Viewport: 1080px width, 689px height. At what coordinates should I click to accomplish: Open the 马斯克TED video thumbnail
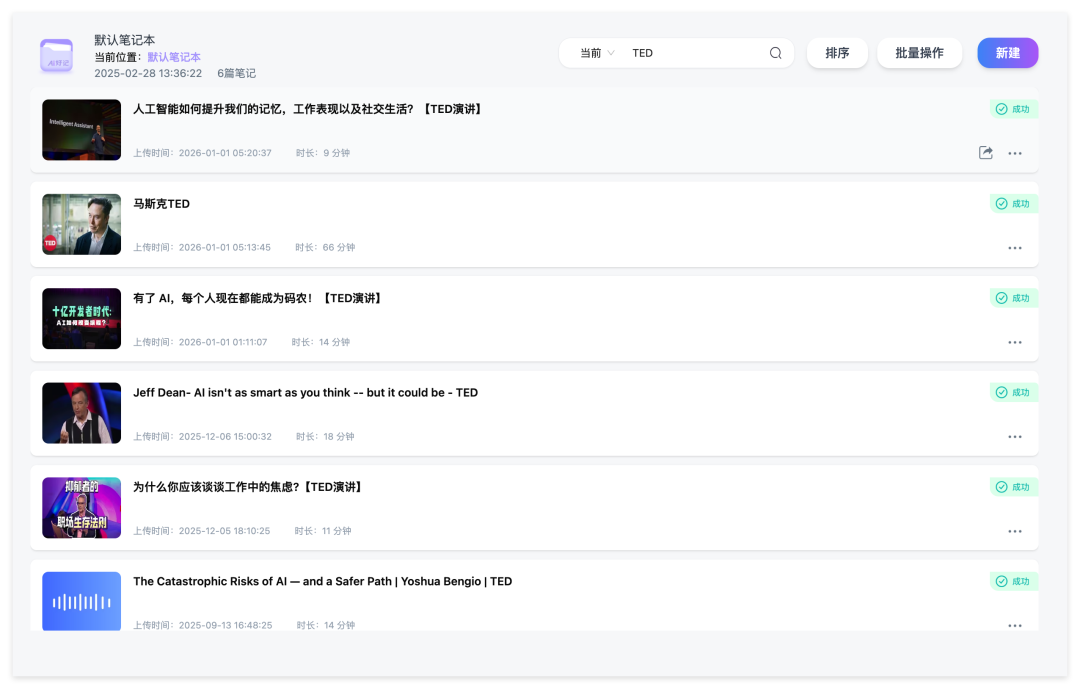(81, 224)
